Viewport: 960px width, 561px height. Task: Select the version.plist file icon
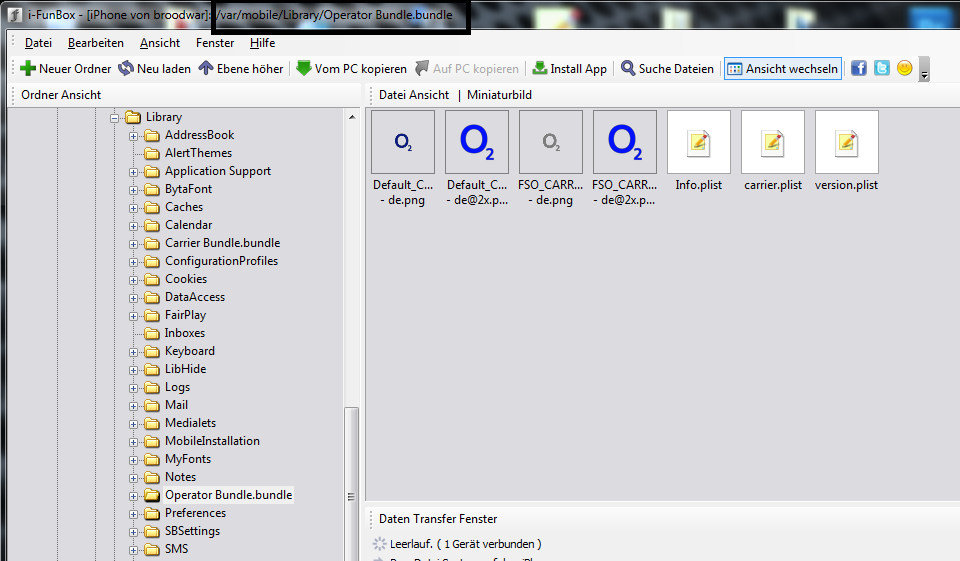847,142
